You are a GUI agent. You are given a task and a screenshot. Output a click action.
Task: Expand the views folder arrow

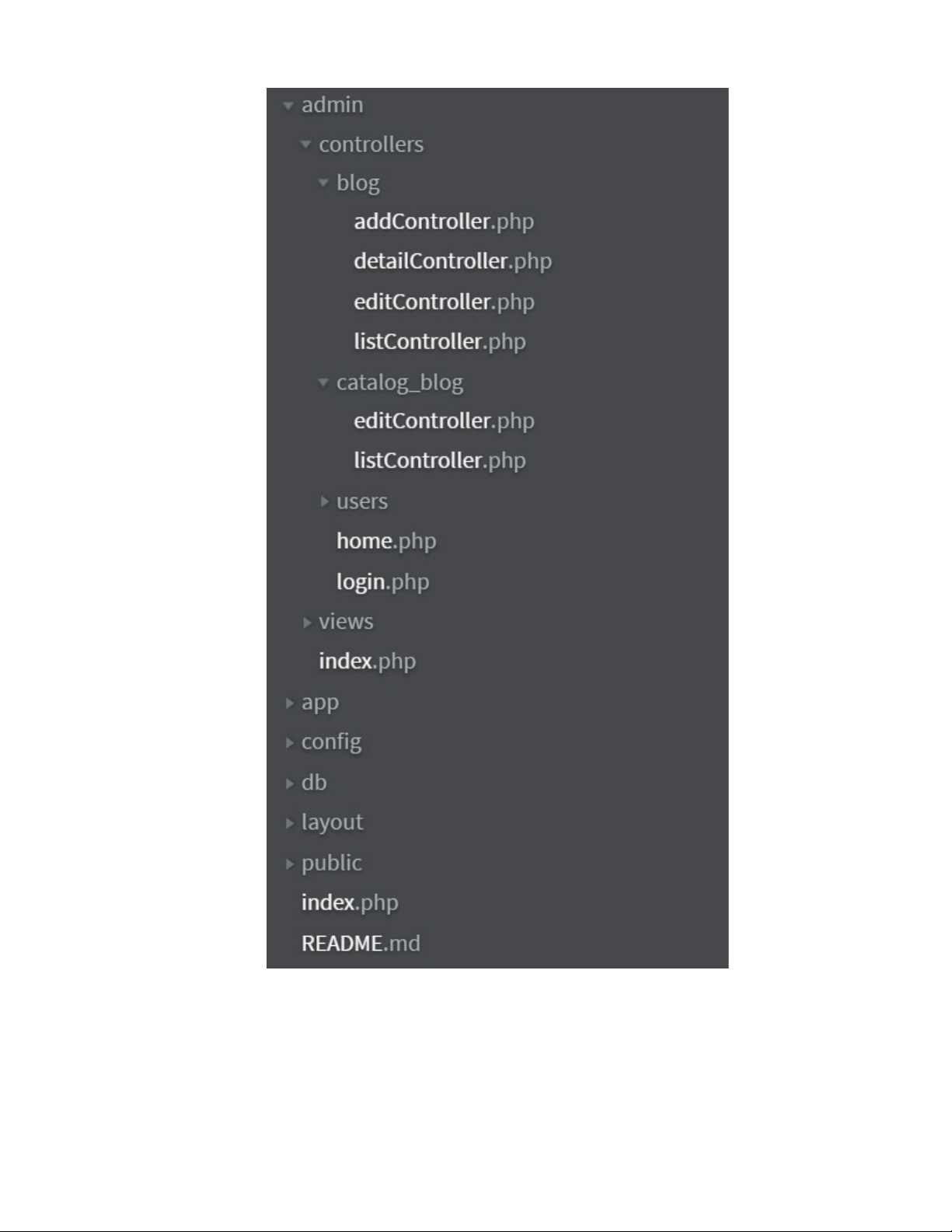tap(307, 623)
